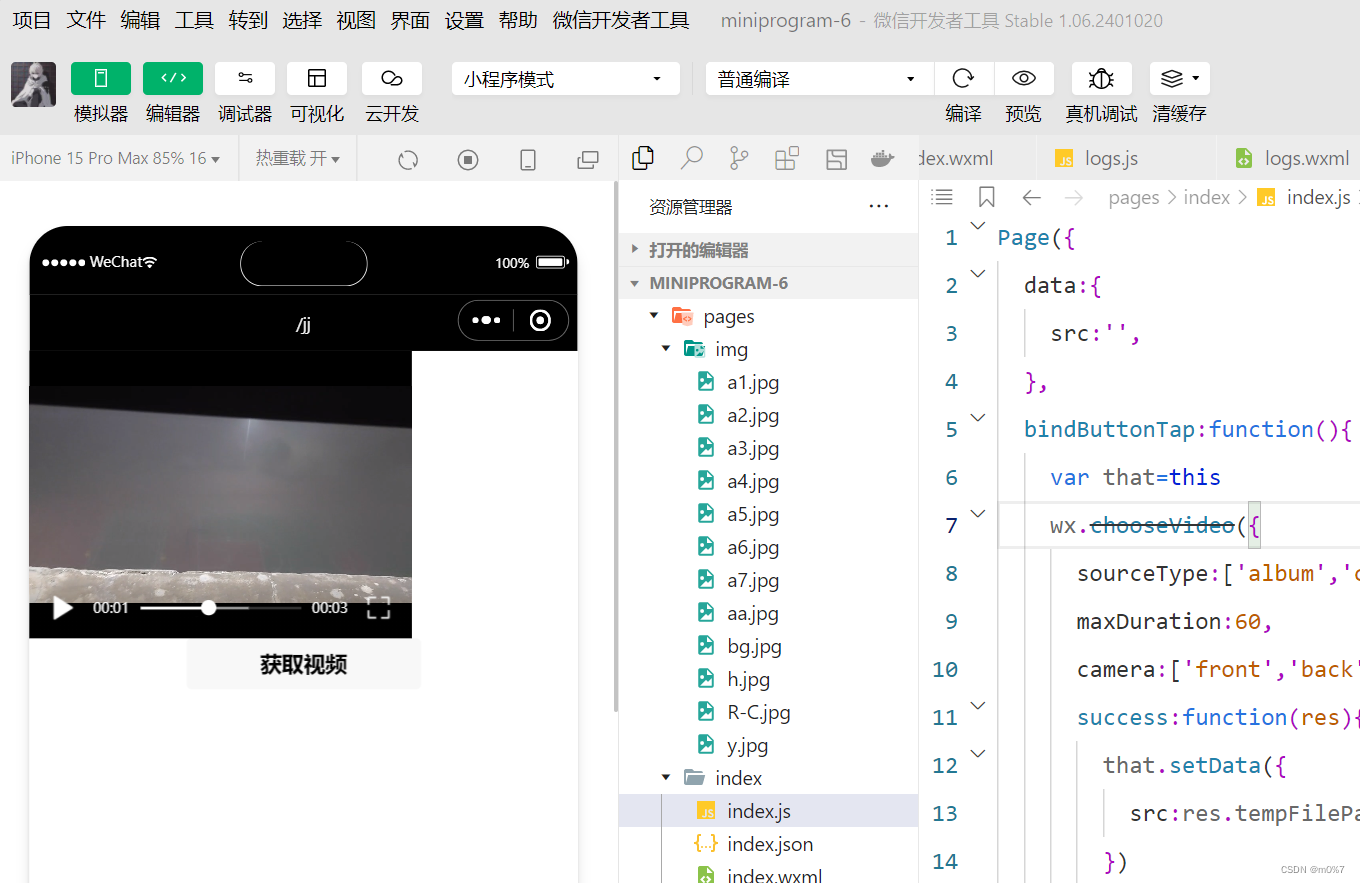This screenshot has height=883, width=1360.
Task: Click the simulator refresh icon
Action: click(x=407, y=160)
